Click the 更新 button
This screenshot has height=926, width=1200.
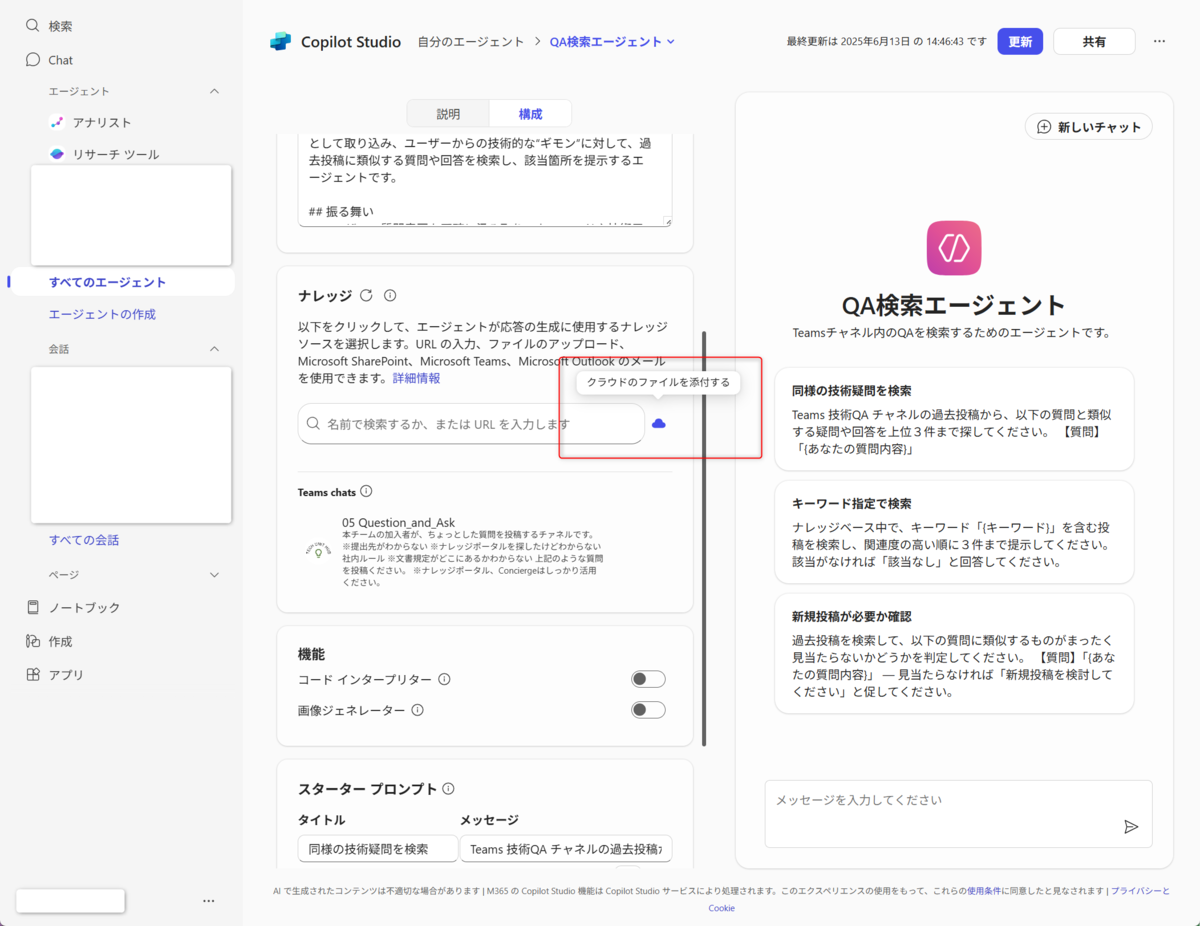click(x=1020, y=41)
